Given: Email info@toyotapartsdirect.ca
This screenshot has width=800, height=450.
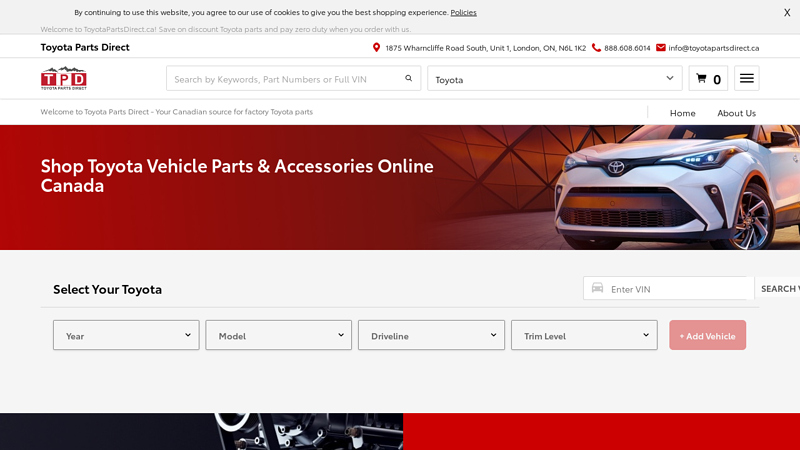Looking at the screenshot, I should [714, 48].
